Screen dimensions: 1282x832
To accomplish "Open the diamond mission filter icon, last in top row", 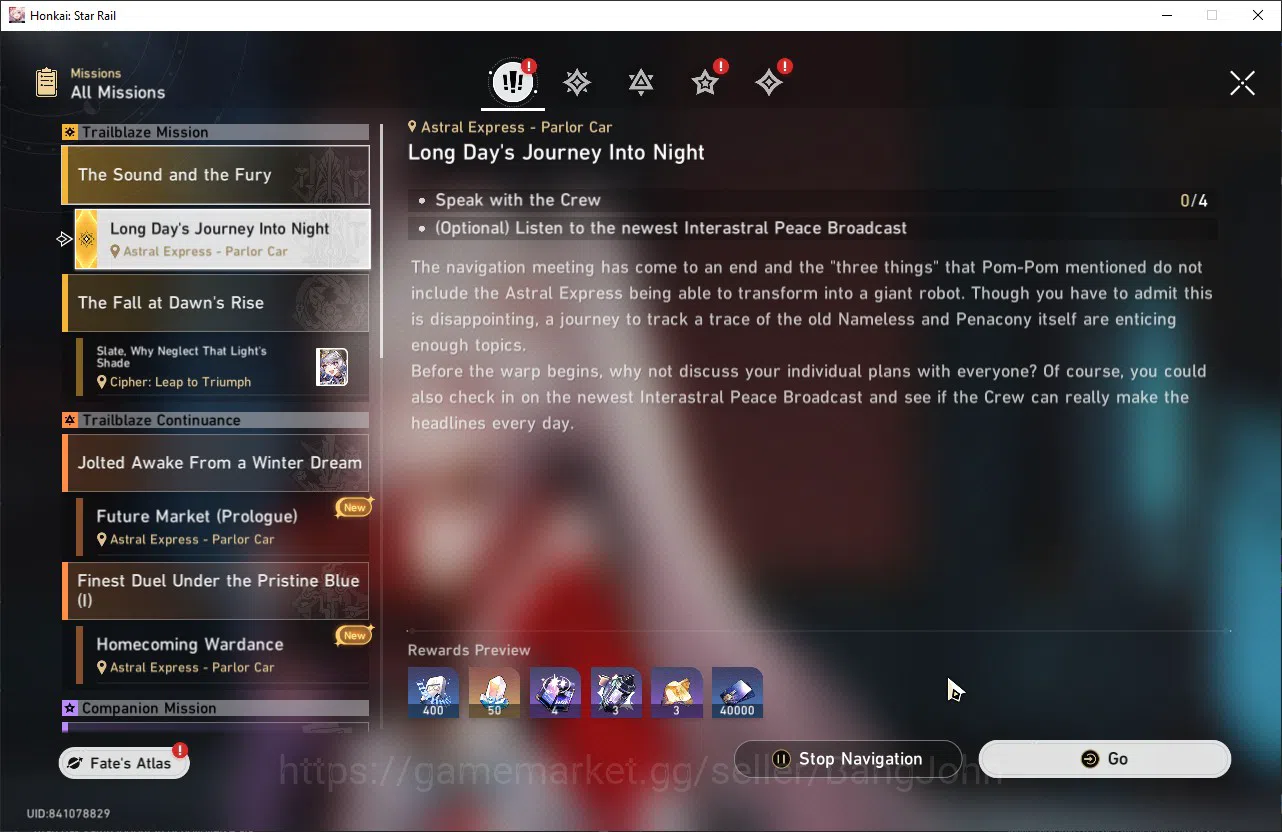I will pos(769,83).
